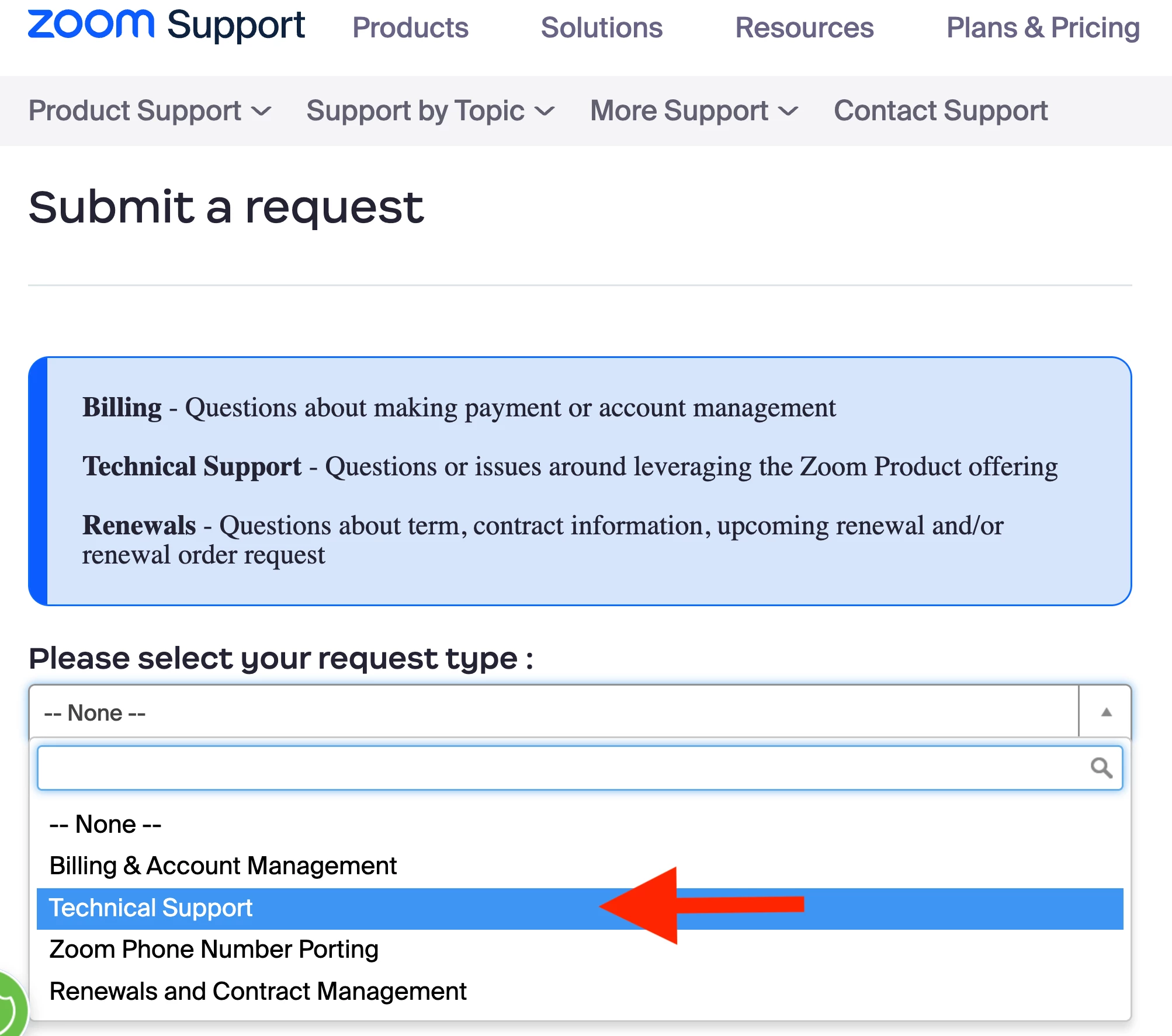Choose Zoom Phone Number Porting option
The width and height of the screenshot is (1172, 1036).
214,949
